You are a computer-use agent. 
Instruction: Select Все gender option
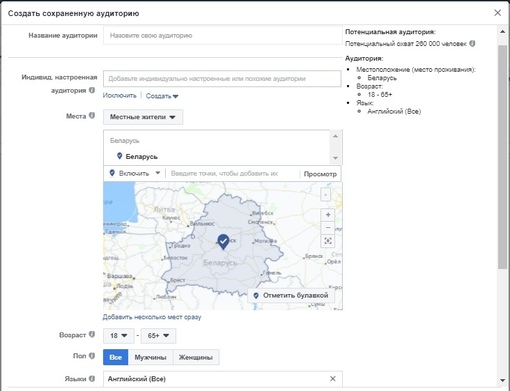pos(116,357)
